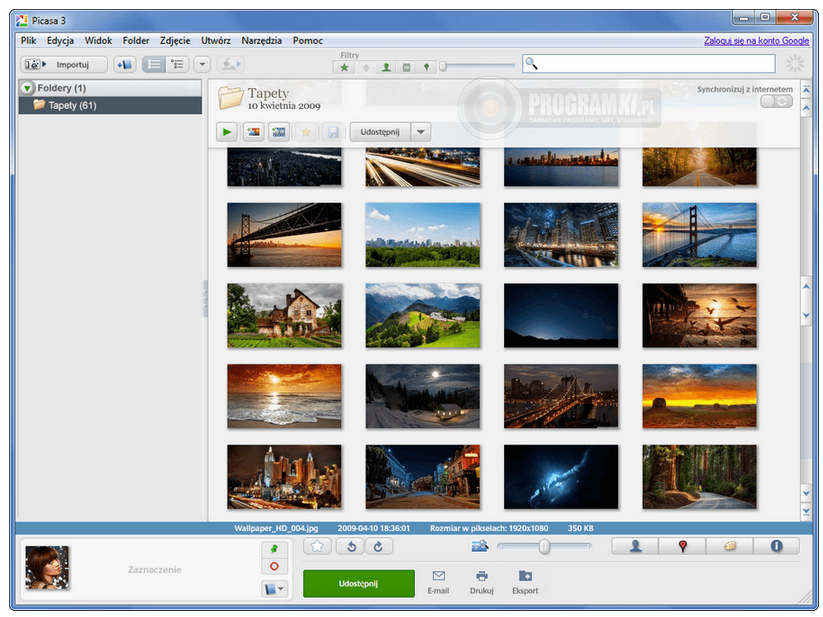Play the slideshow with green play button
The height and width of the screenshot is (617, 823).
[x=227, y=132]
